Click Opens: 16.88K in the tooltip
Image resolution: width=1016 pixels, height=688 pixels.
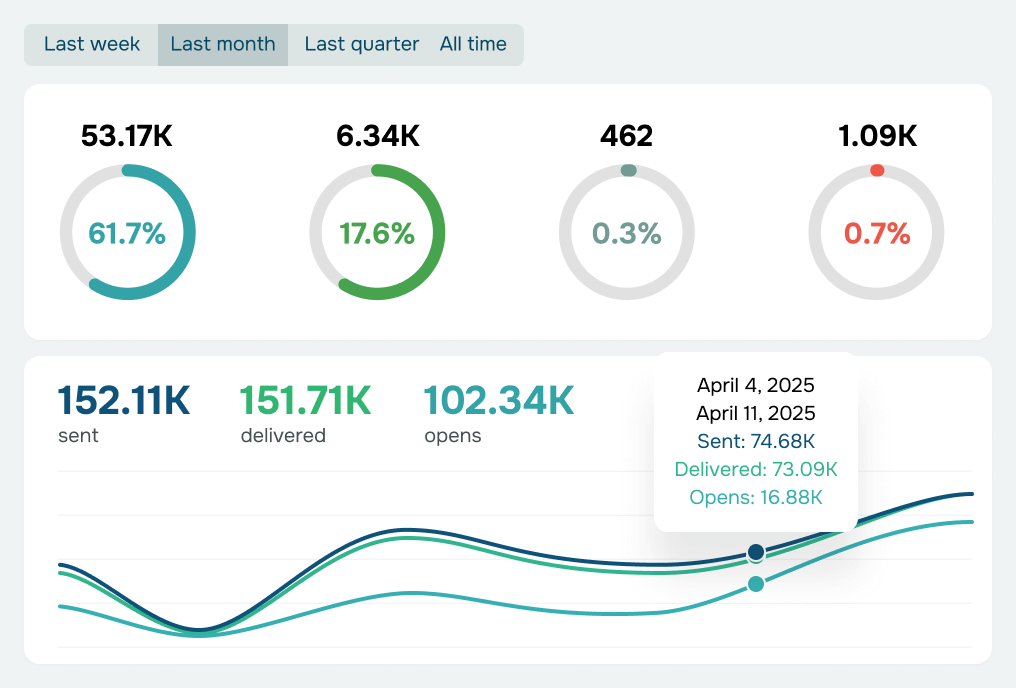755,496
